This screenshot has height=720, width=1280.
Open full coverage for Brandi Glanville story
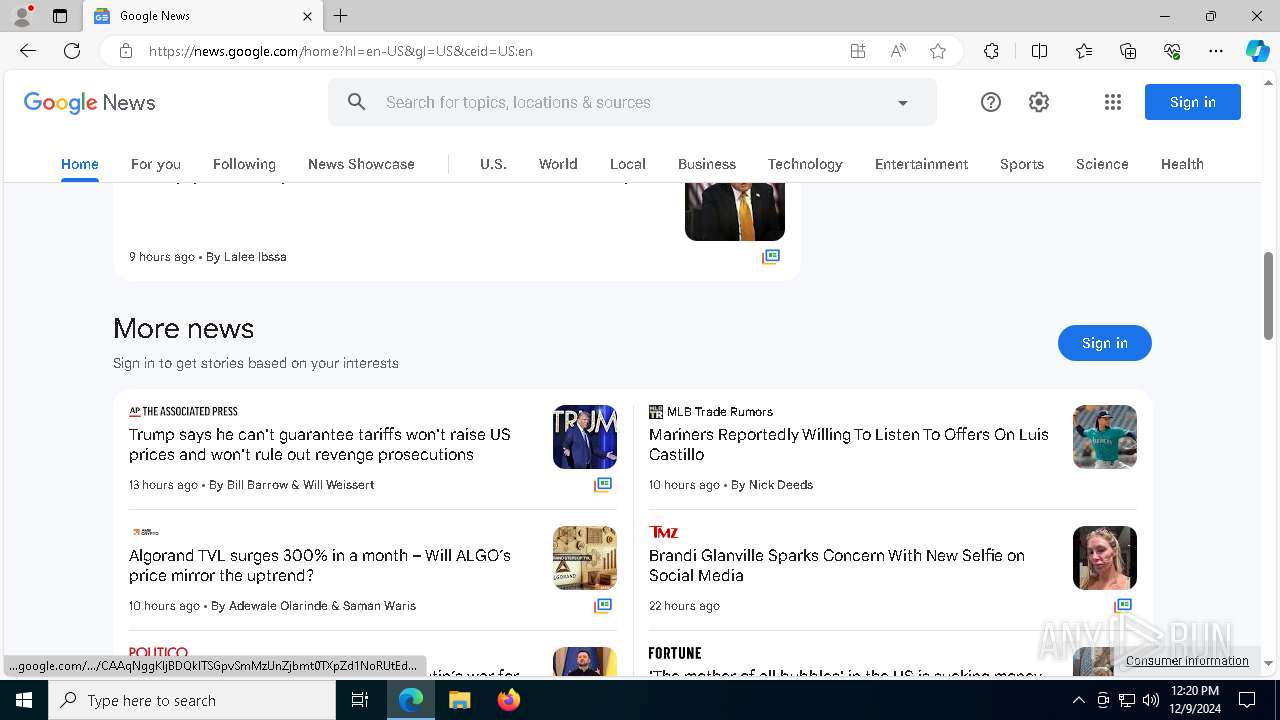coord(1123,606)
